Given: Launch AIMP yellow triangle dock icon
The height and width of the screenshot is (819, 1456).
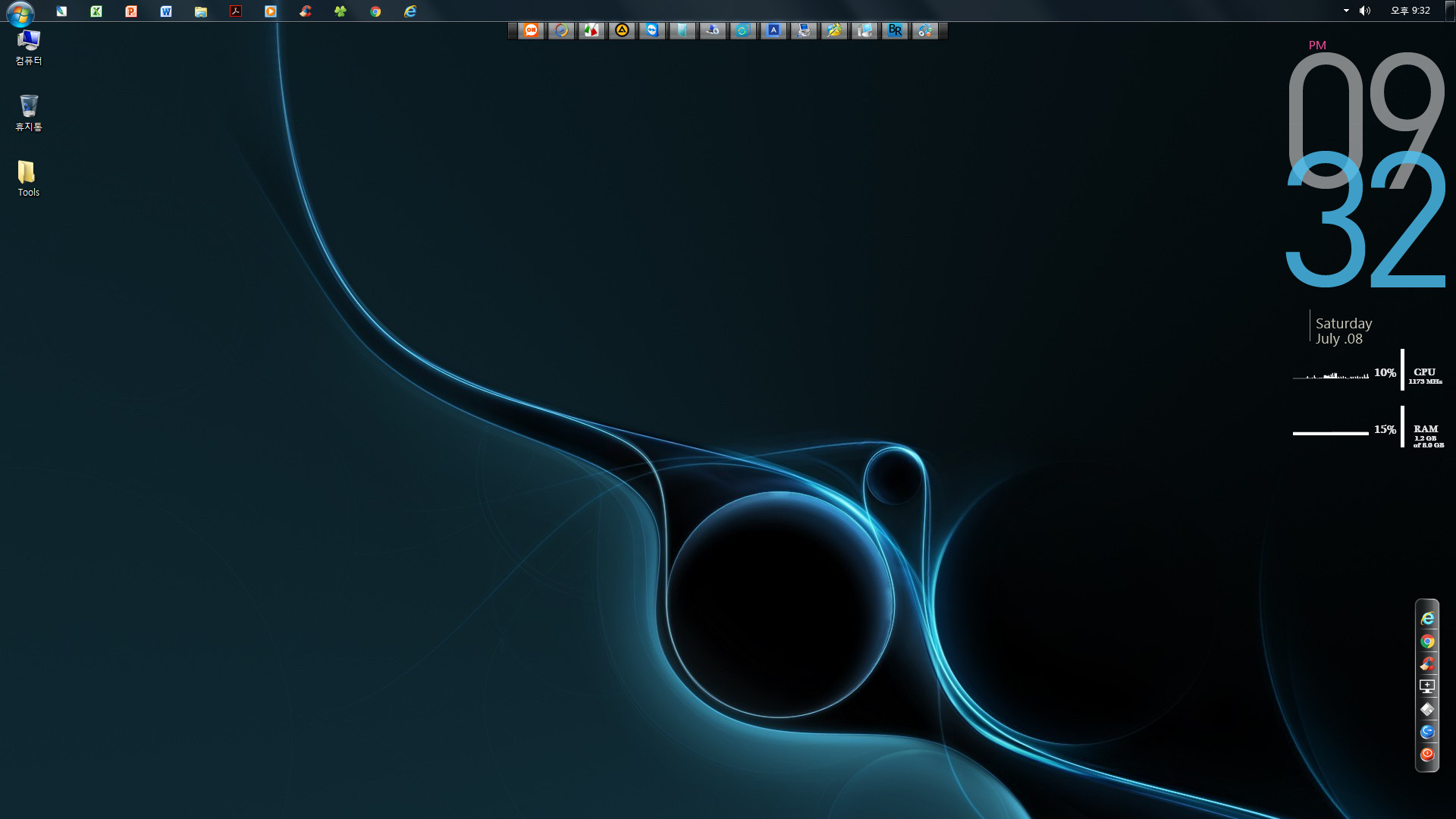Looking at the screenshot, I should tap(622, 30).
